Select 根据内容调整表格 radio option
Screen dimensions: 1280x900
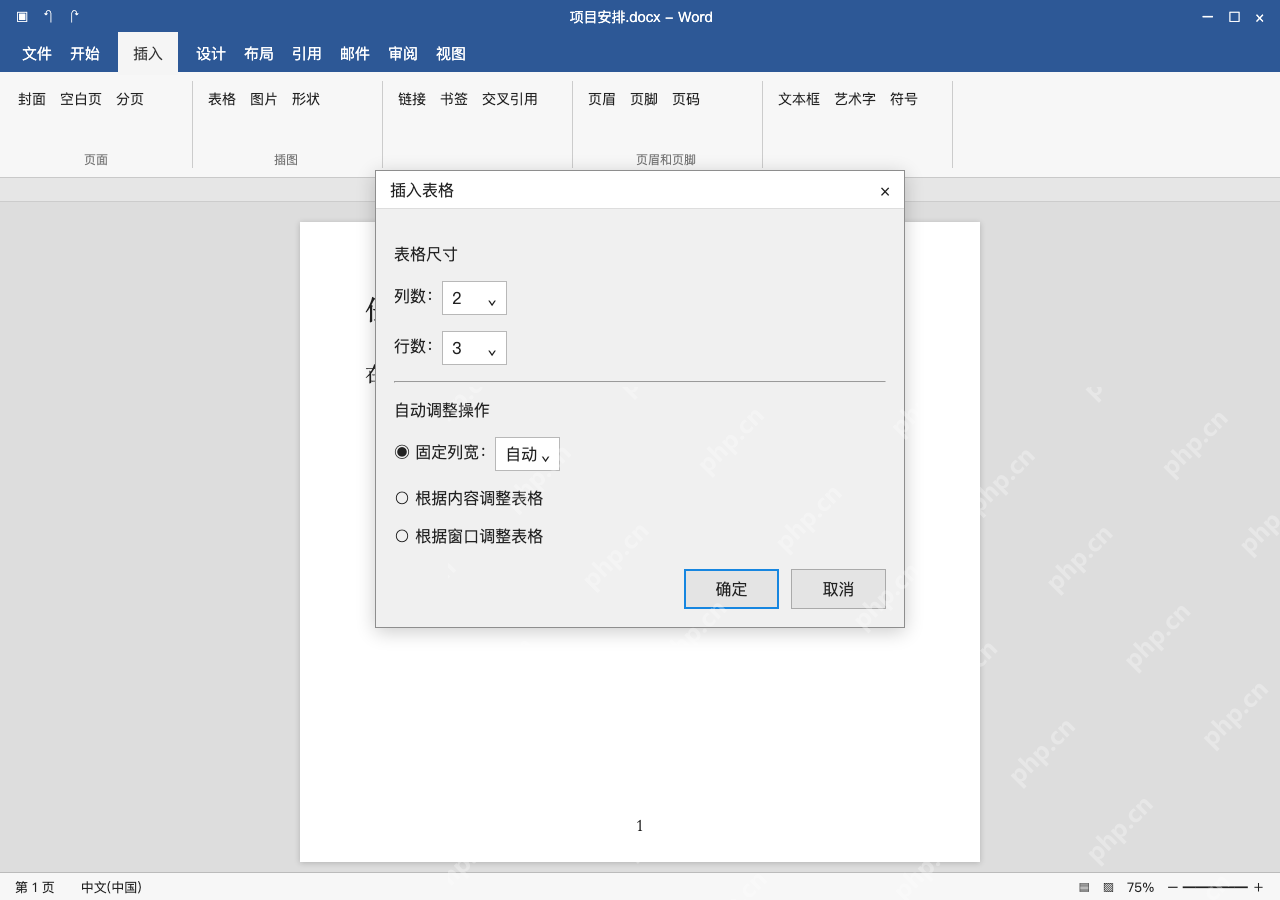pyautogui.click(x=402, y=498)
